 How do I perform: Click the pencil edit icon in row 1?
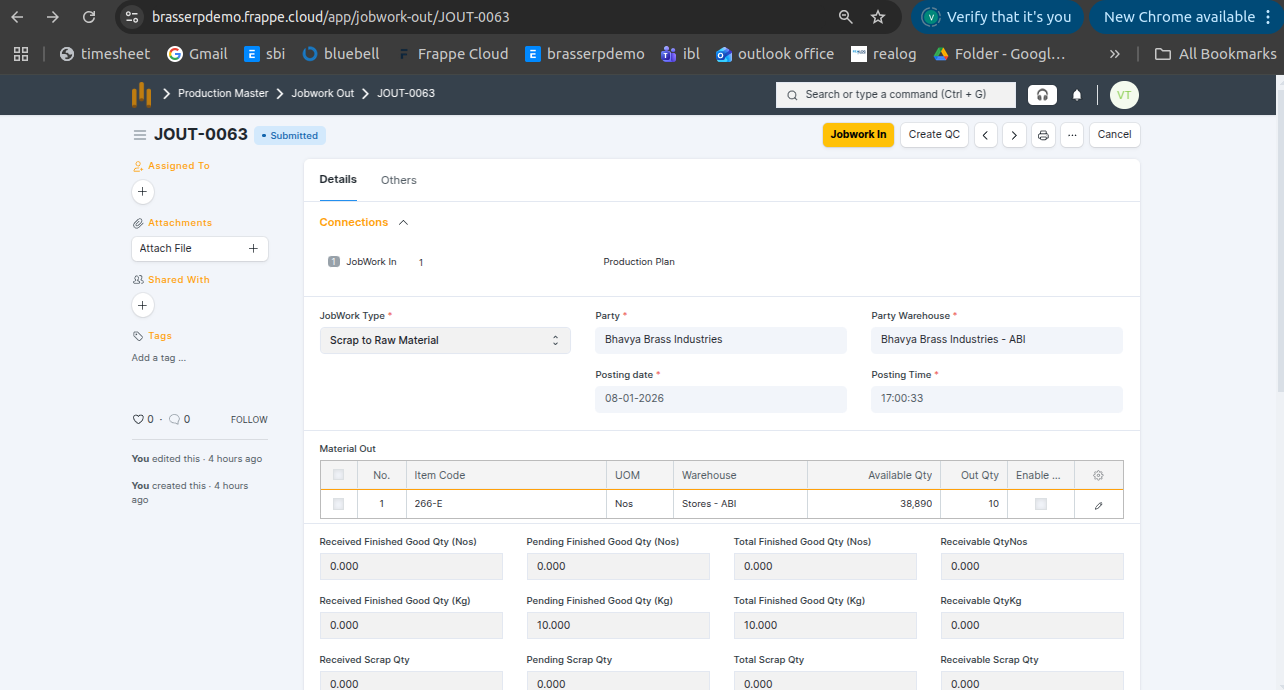pos(1098,505)
